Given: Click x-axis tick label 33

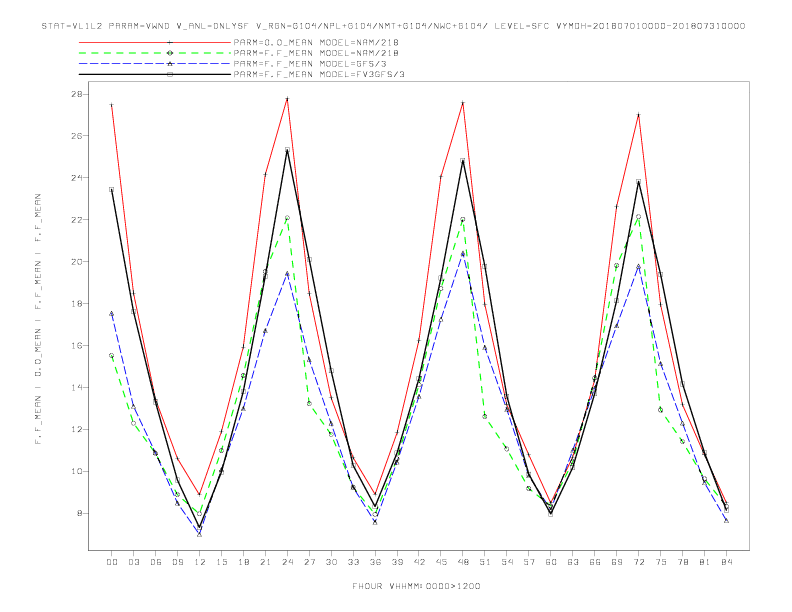Looking at the screenshot, I should click(x=353, y=562).
